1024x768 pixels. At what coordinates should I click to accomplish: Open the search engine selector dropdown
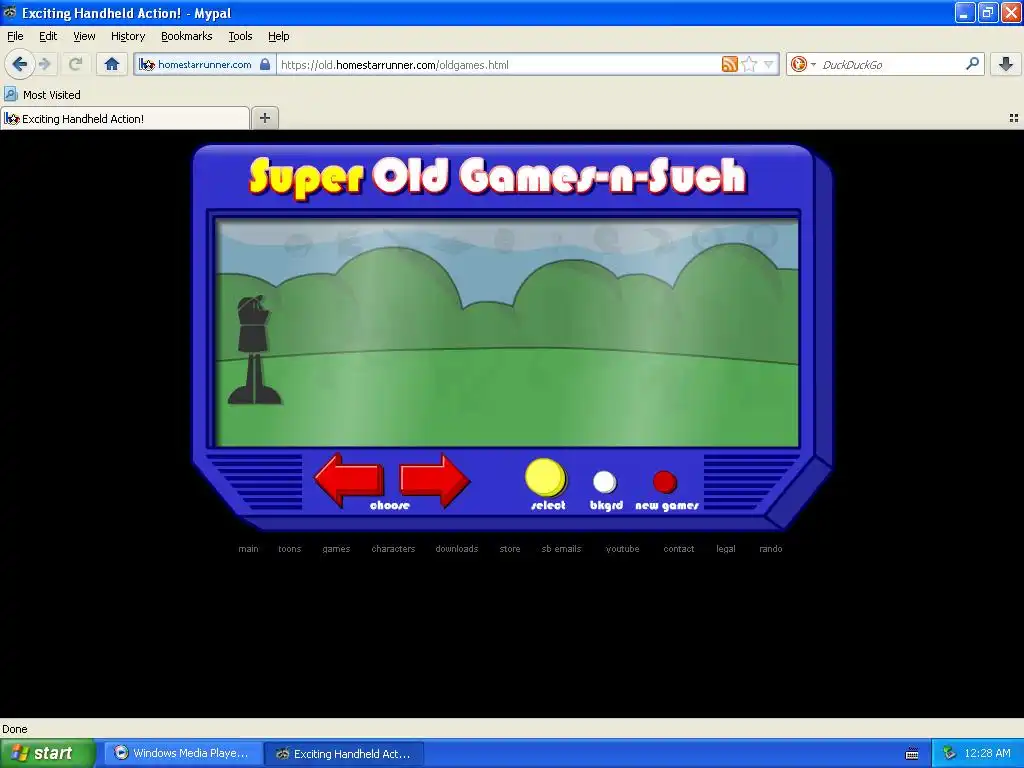point(803,64)
